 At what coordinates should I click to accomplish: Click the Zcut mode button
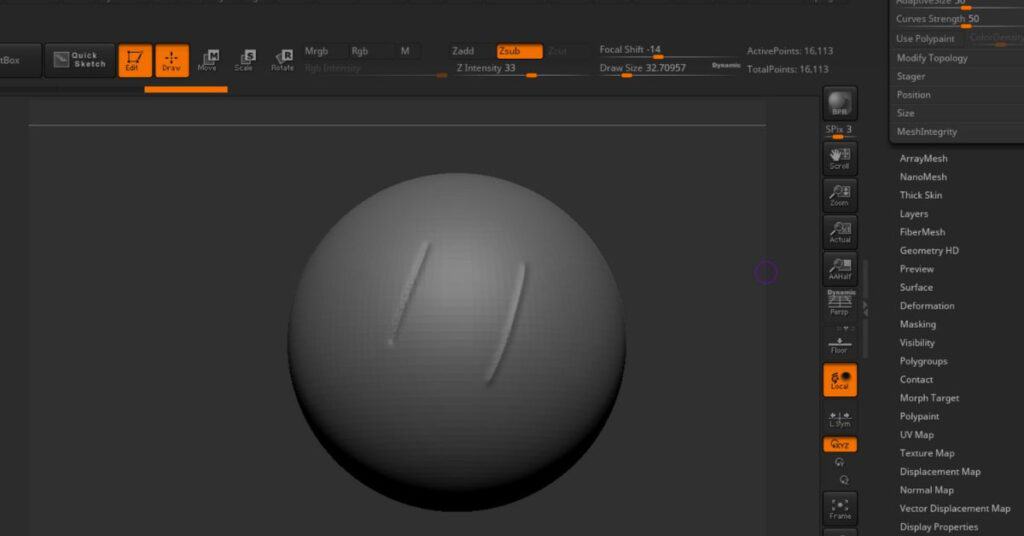[558, 51]
